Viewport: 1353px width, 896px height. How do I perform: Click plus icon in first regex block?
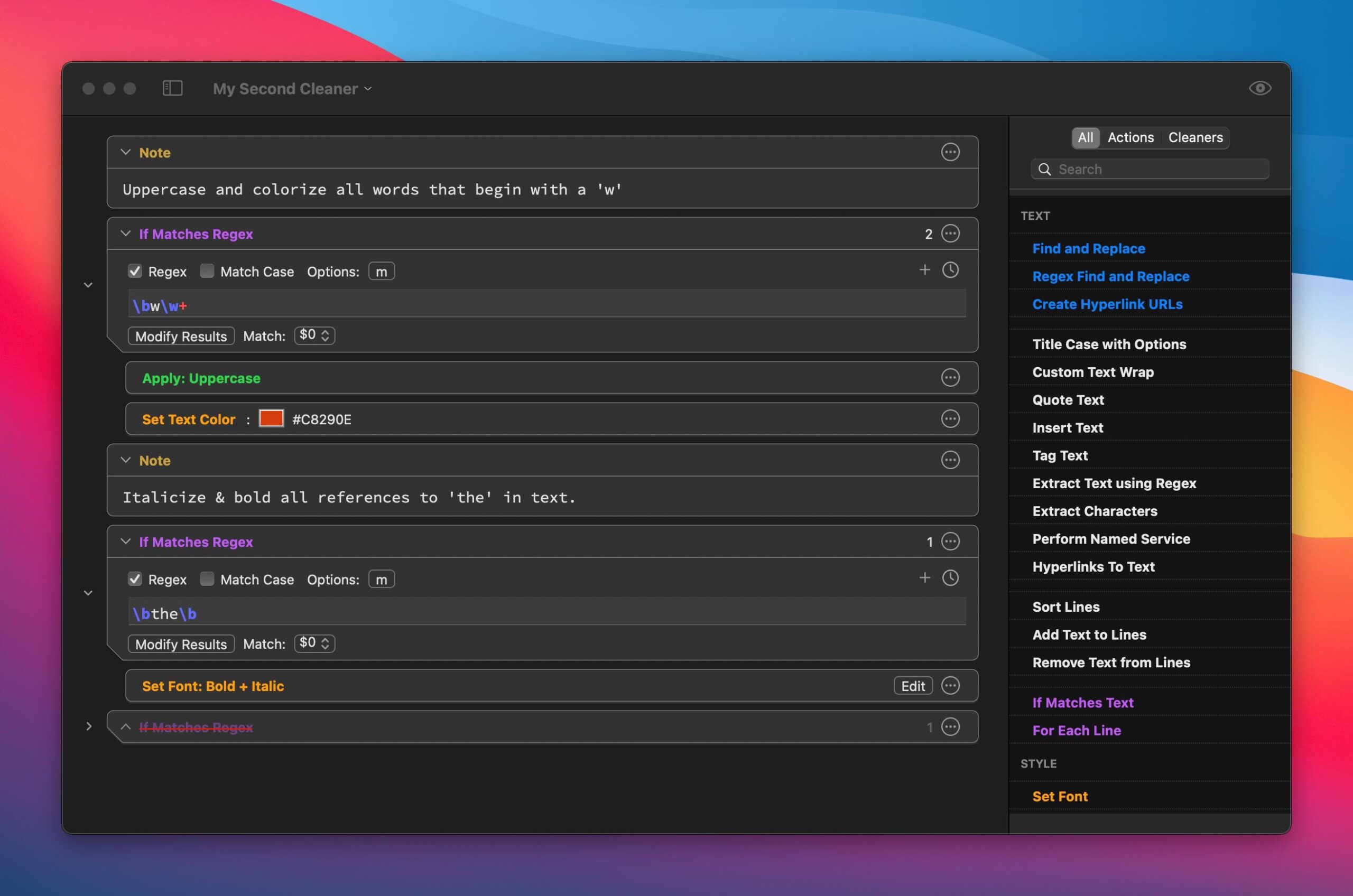(x=924, y=270)
